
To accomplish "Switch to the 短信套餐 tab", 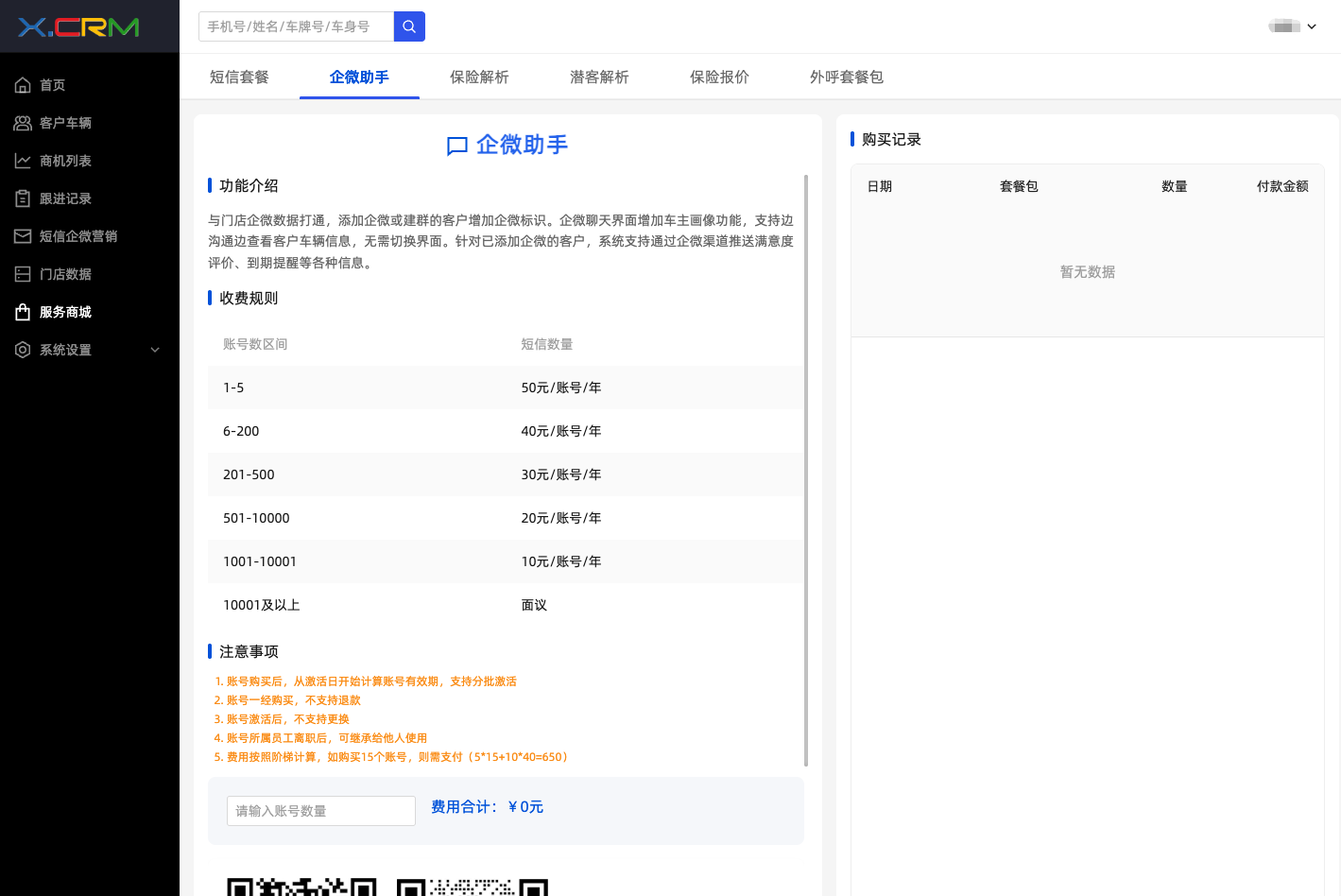I will (239, 77).
